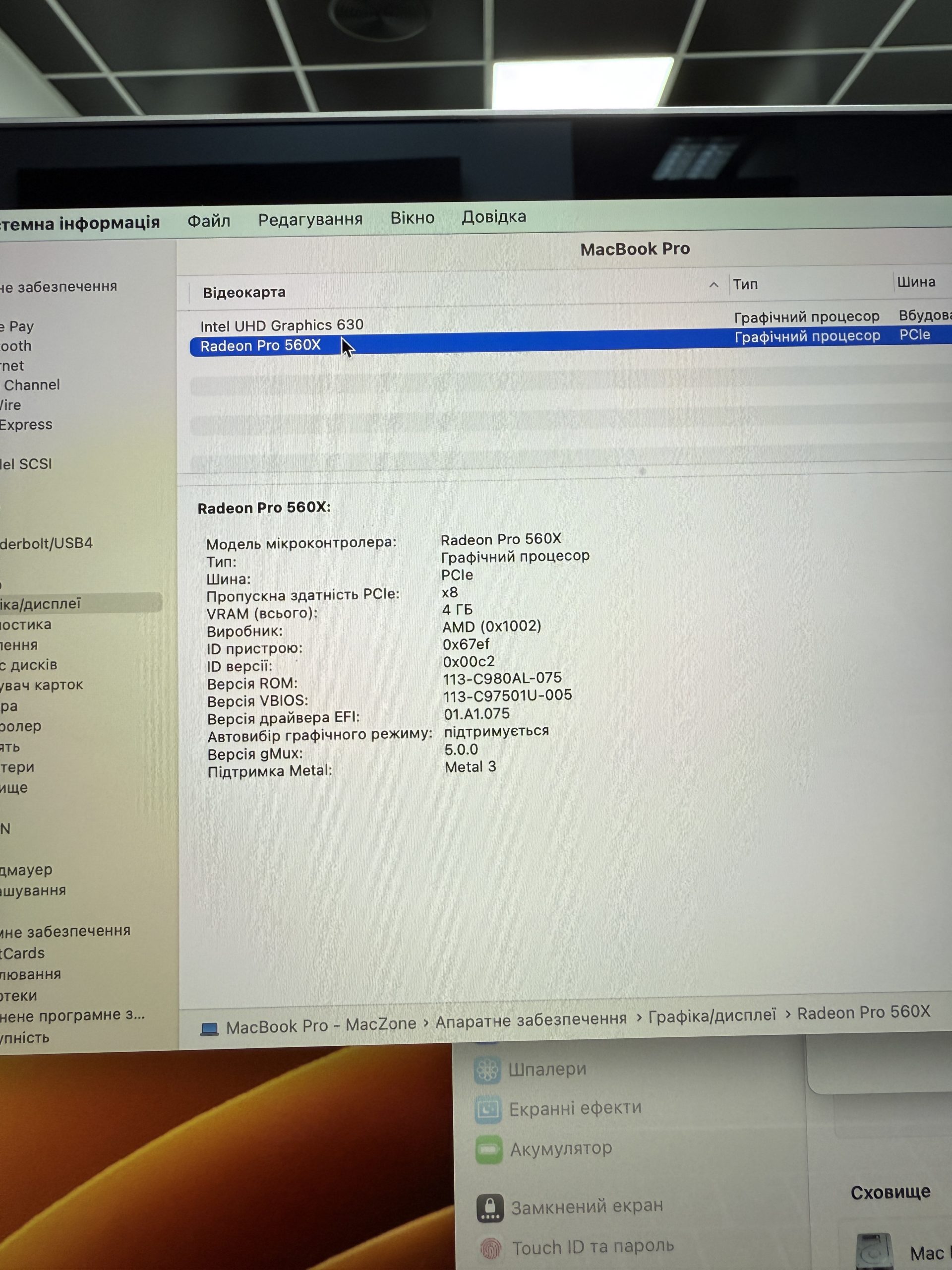This screenshot has width=952, height=1270.
Task: Click Акумулятор label in System Settings
Action: click(x=561, y=1149)
